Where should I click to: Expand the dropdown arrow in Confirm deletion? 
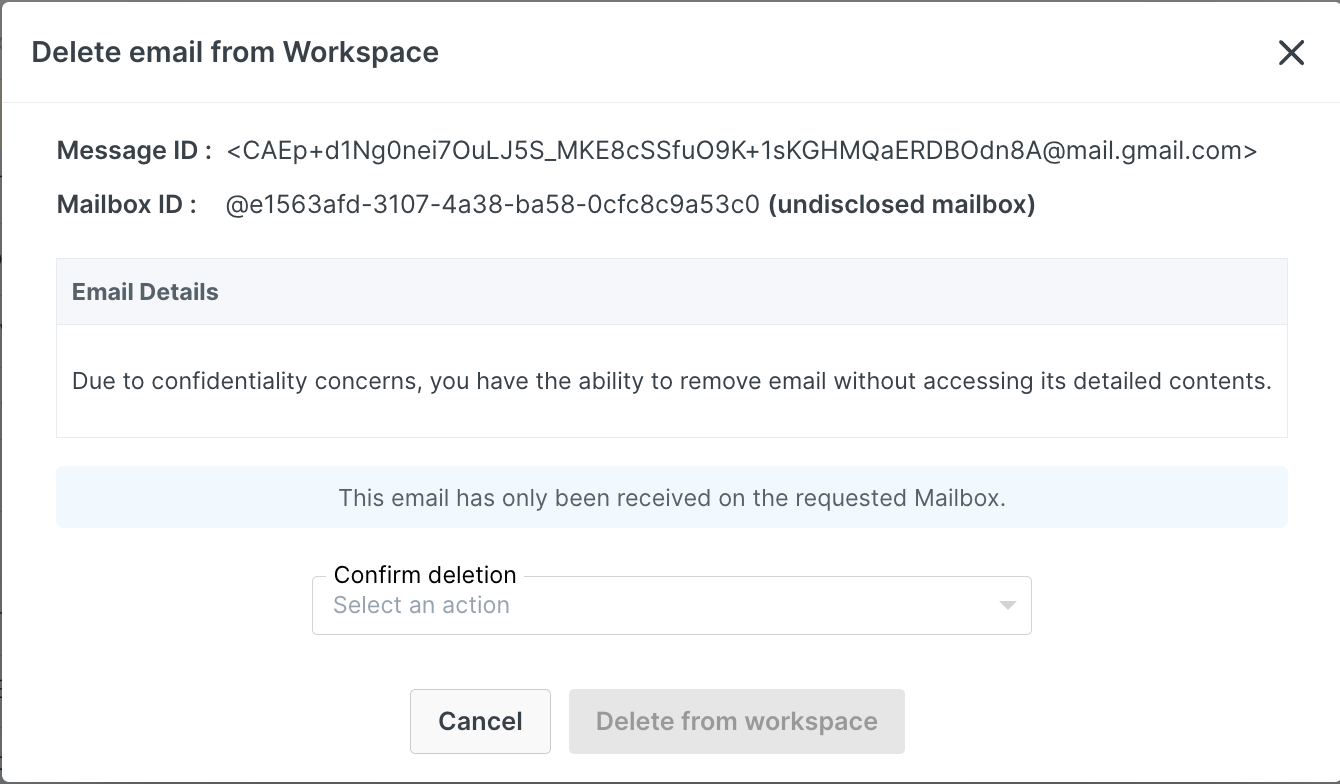[1007, 605]
